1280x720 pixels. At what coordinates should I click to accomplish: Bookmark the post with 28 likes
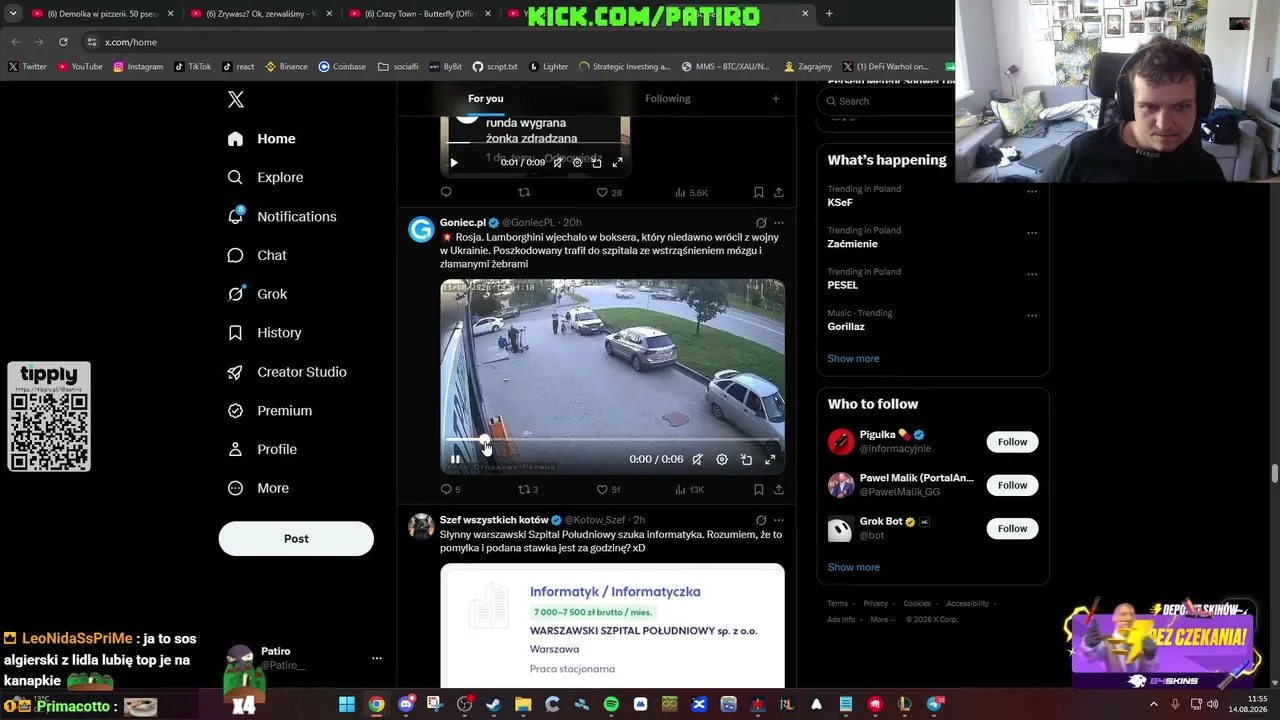tap(759, 192)
